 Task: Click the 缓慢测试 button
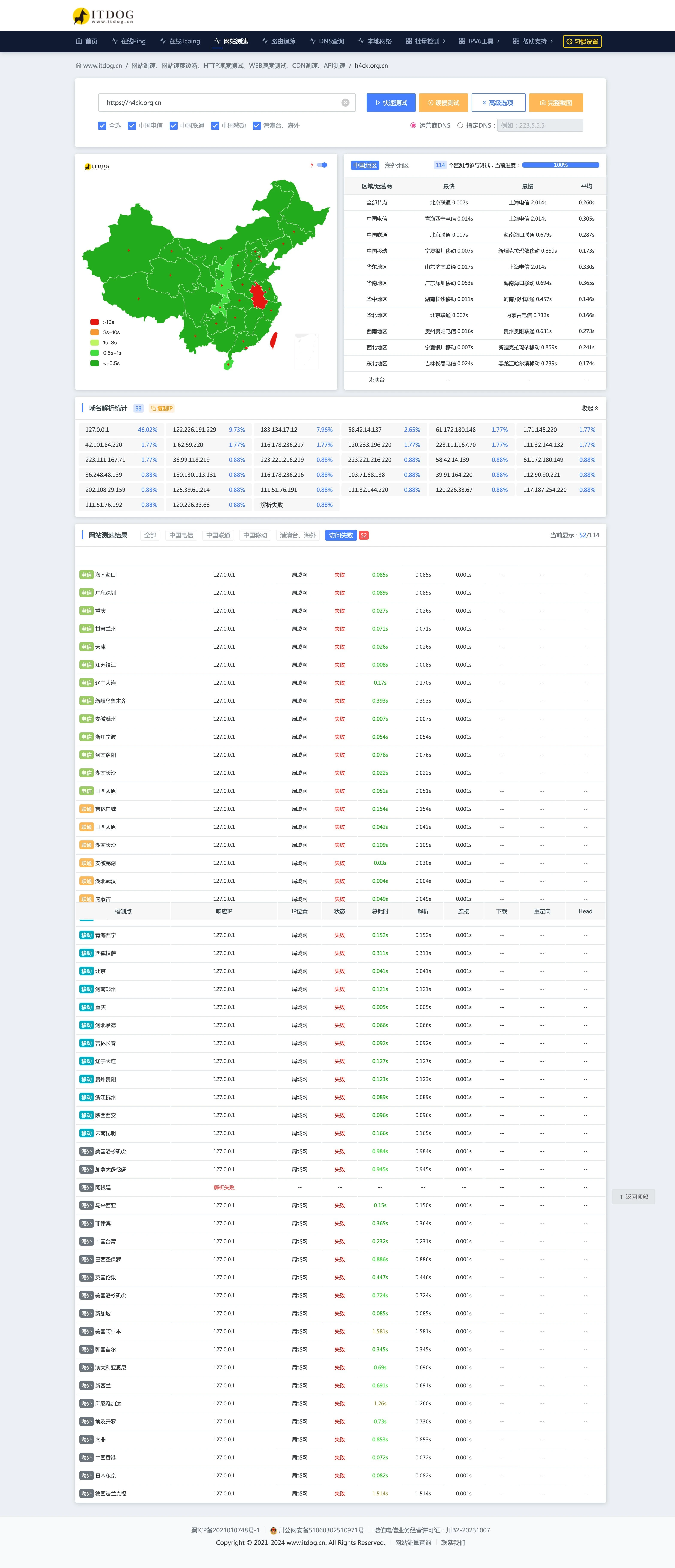[443, 103]
